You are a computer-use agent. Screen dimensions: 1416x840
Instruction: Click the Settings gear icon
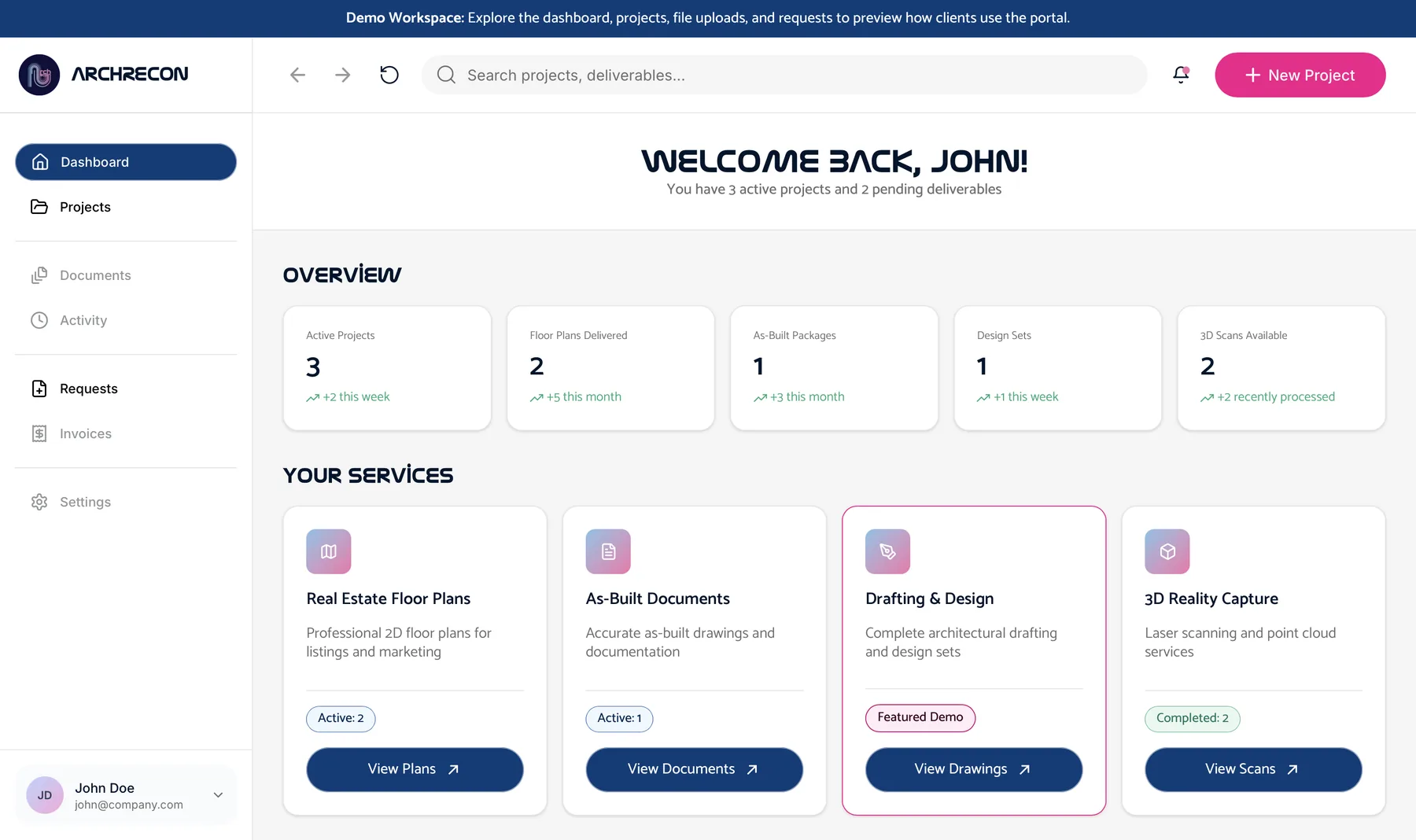[x=39, y=502]
